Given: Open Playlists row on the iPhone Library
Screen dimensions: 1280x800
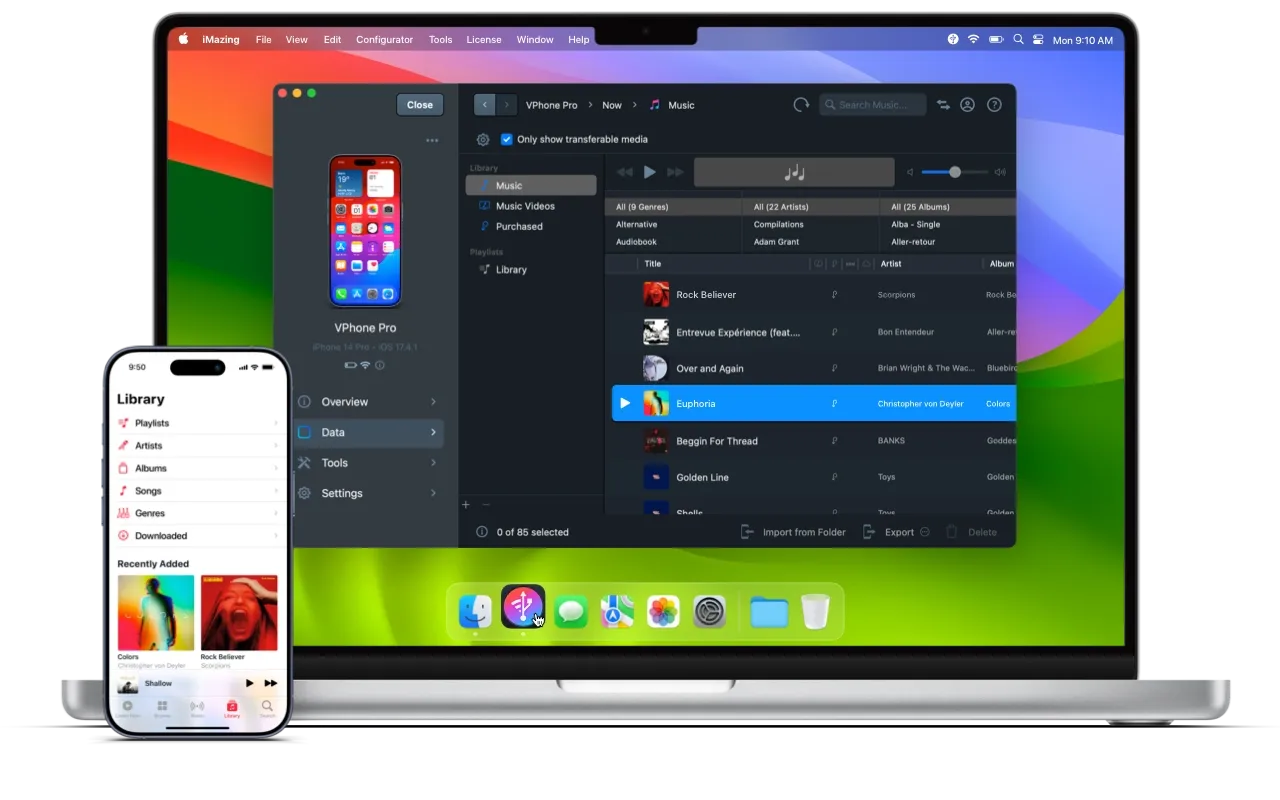Looking at the screenshot, I should (x=198, y=423).
